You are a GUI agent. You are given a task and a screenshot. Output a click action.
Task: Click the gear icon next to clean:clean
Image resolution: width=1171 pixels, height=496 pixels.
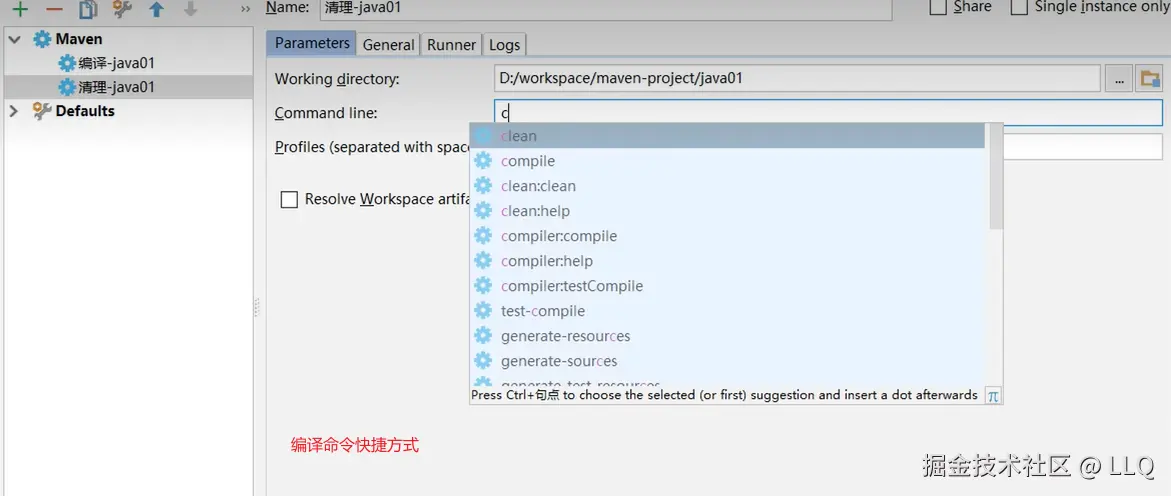(483, 186)
